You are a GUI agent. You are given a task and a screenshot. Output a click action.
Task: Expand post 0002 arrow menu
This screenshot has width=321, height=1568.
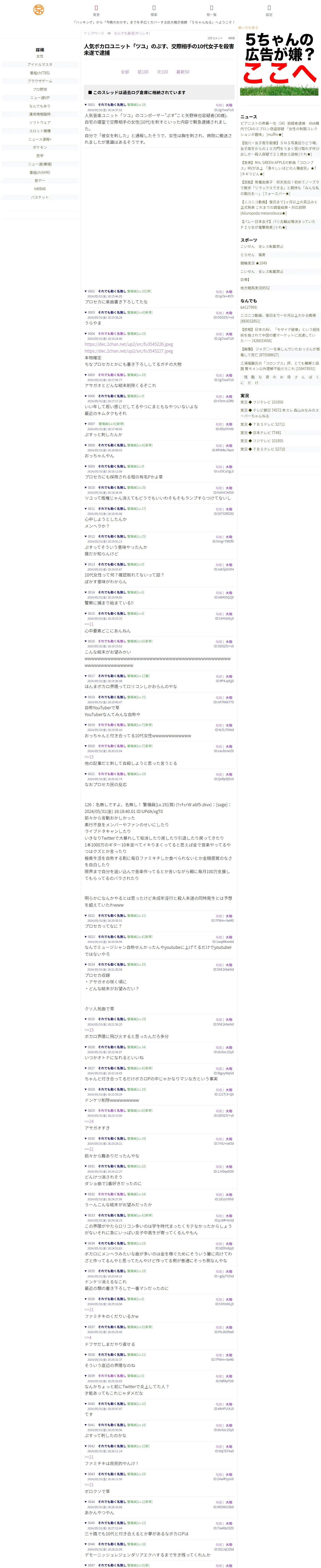pyautogui.click(x=86, y=292)
